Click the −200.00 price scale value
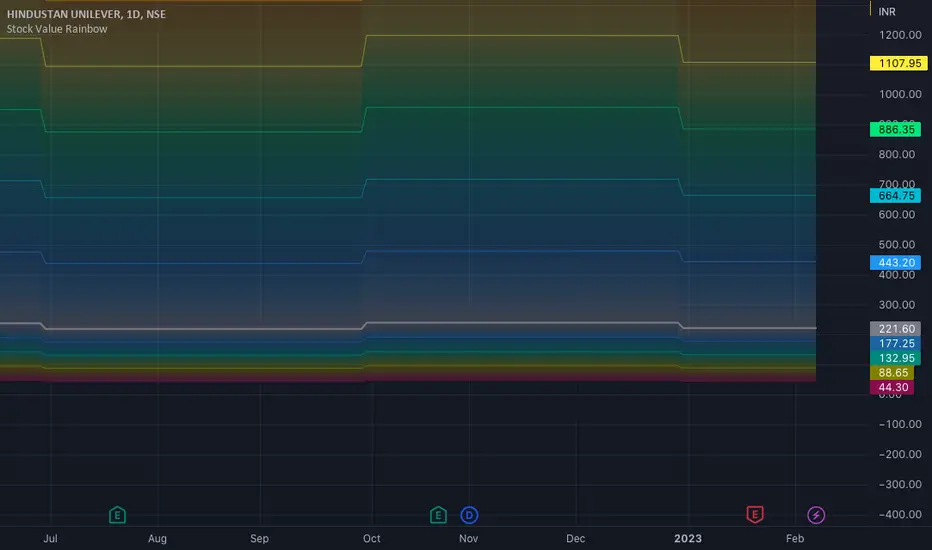The image size is (932, 550). coord(900,454)
